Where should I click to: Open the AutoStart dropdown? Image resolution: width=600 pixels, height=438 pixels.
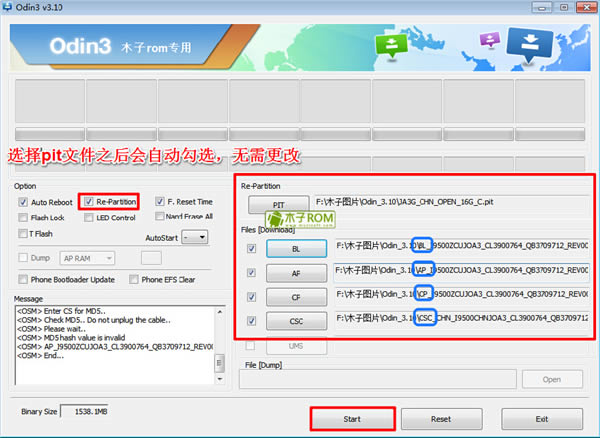pyautogui.click(x=196, y=238)
